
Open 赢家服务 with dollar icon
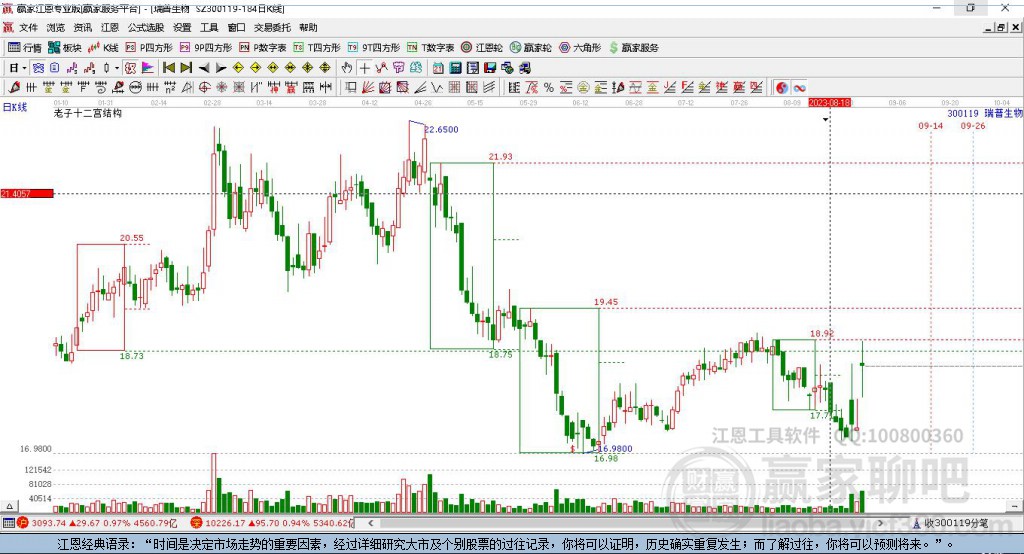pos(634,48)
